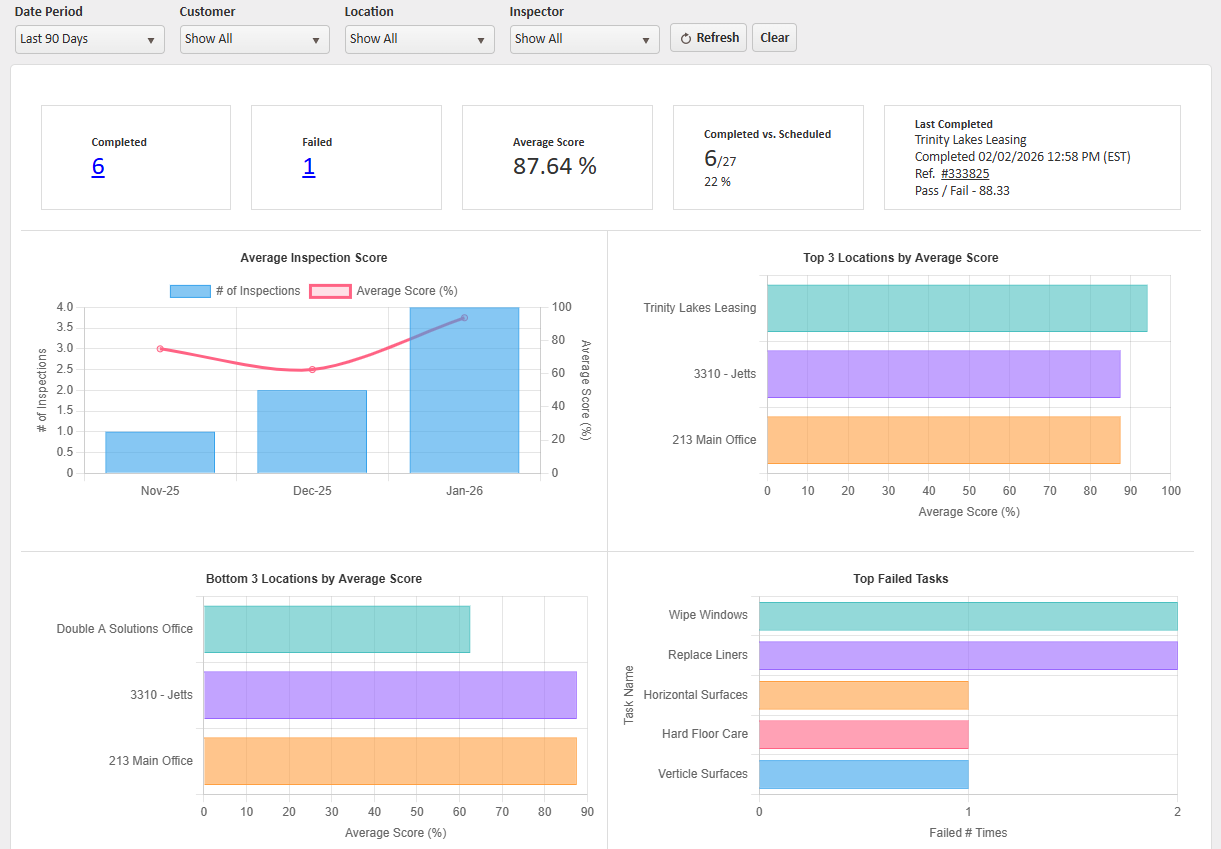Open the Failed inspections count link

309,167
